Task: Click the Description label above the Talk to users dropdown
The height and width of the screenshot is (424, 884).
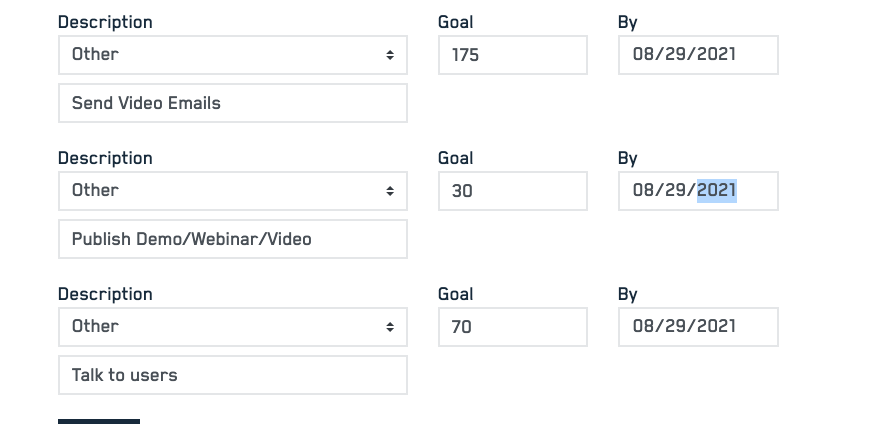Action: [x=105, y=294]
